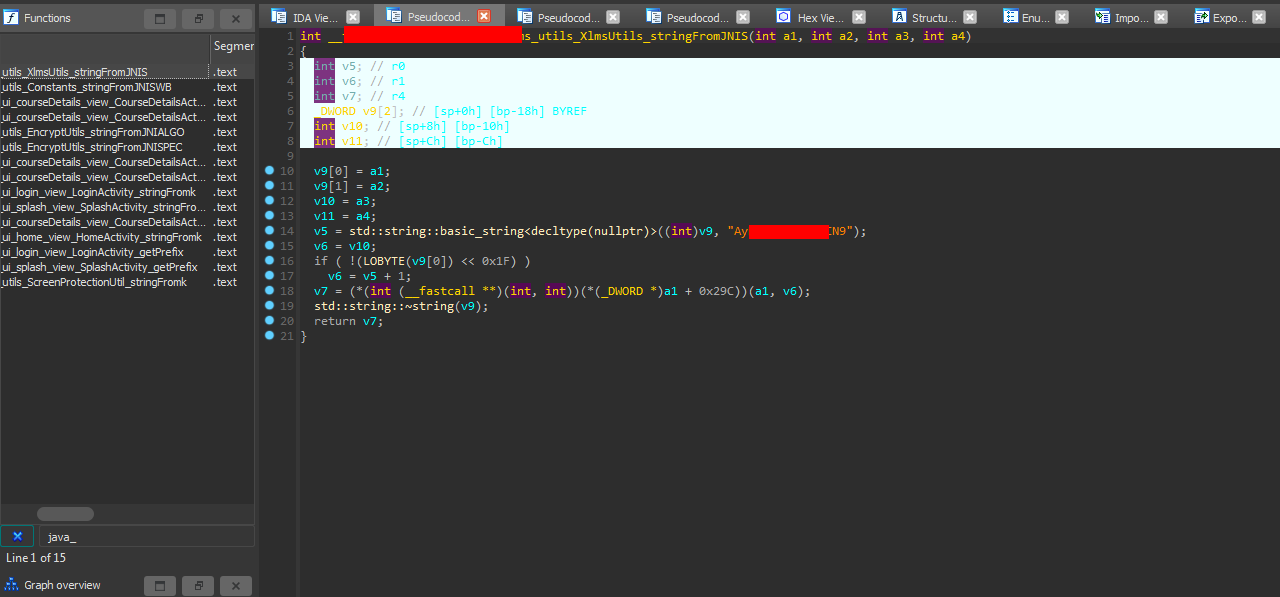Toggle breakpoint dot on line 15
Viewport: 1280px width, 597px height.
click(269, 246)
